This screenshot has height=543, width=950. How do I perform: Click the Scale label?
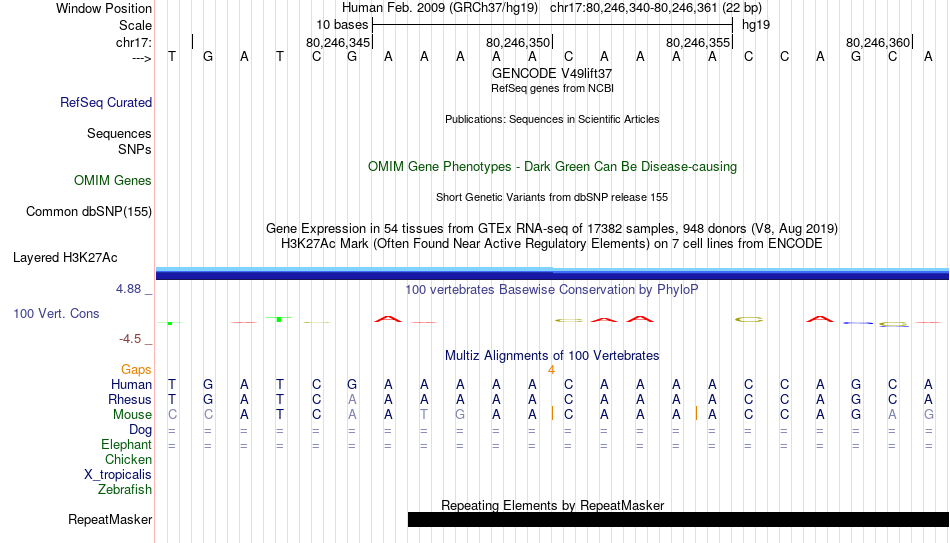135,25
